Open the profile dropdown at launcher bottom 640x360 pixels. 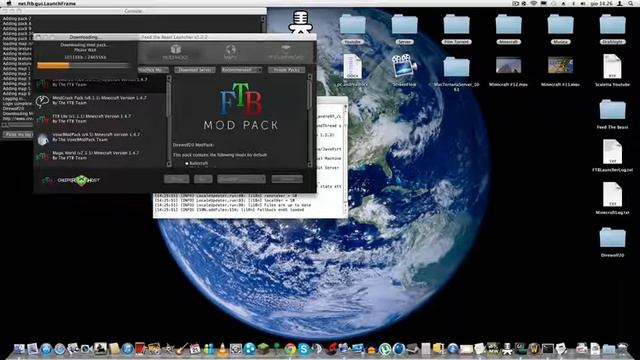[241, 179]
